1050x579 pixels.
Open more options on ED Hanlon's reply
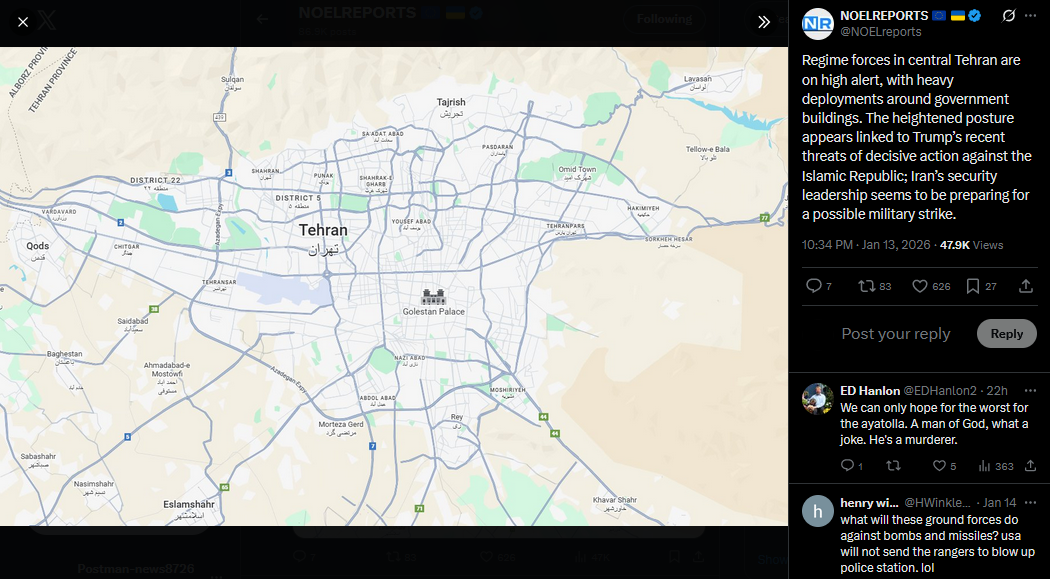[1029, 391]
